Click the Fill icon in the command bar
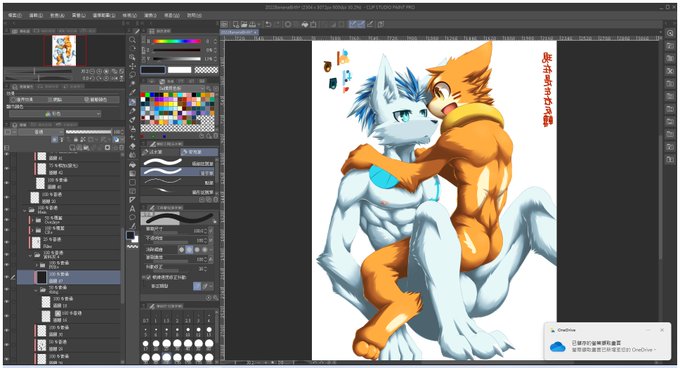680x368 pixels. pyautogui.click(x=305, y=24)
